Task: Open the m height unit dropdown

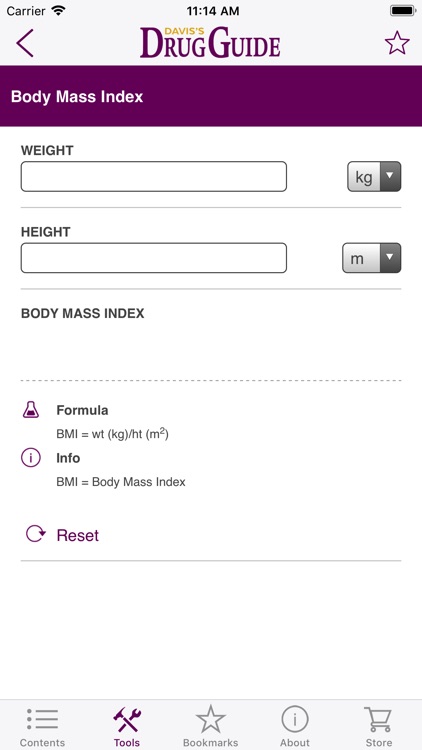Action: pos(372,258)
